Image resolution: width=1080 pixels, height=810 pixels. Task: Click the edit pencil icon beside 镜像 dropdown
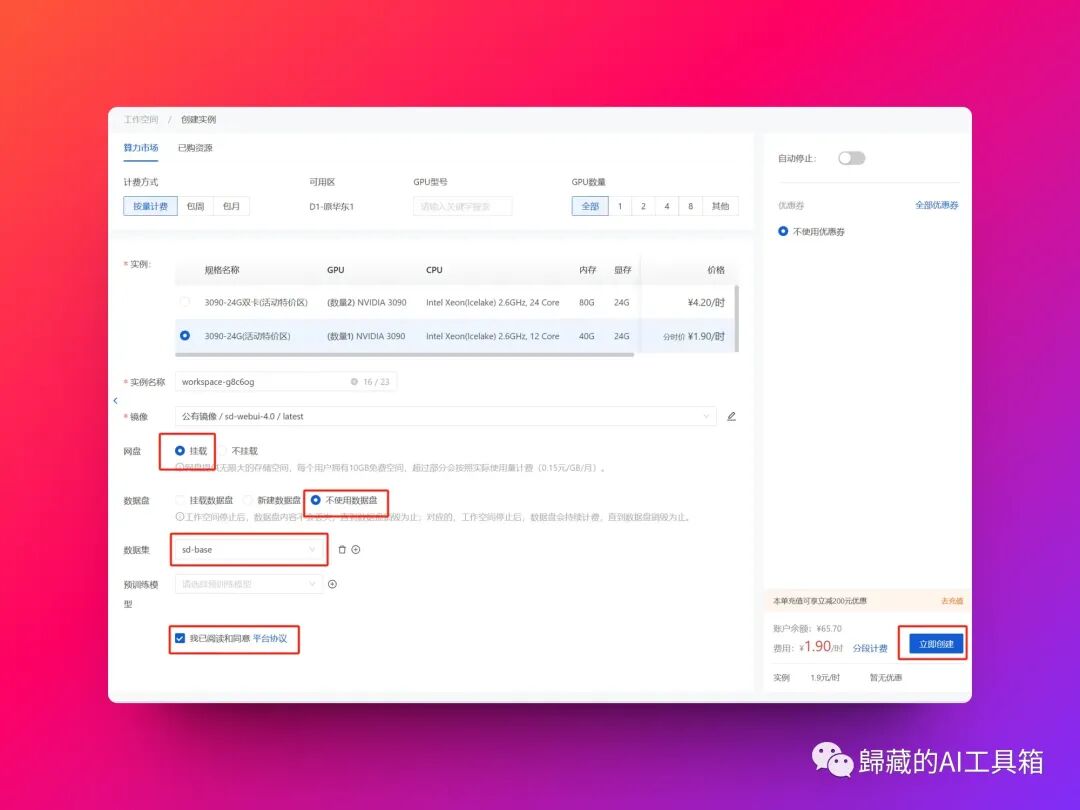point(731,416)
